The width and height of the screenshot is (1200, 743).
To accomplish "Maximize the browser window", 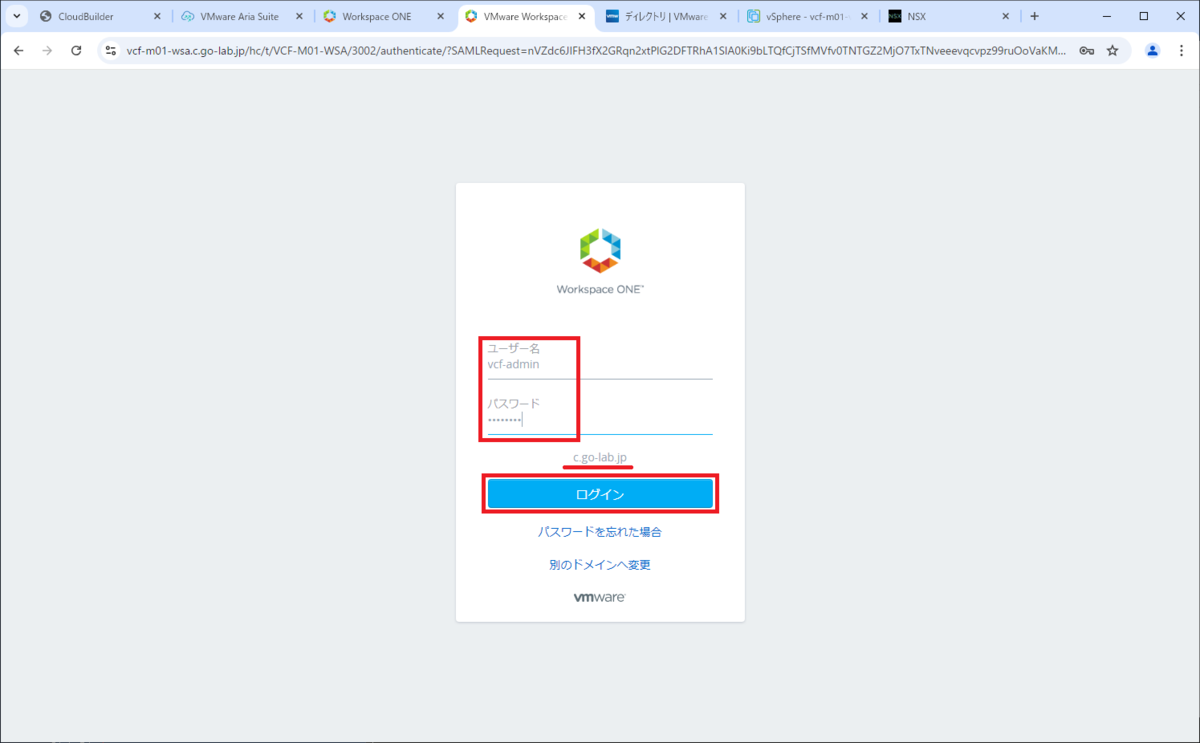I will [x=1143, y=16].
